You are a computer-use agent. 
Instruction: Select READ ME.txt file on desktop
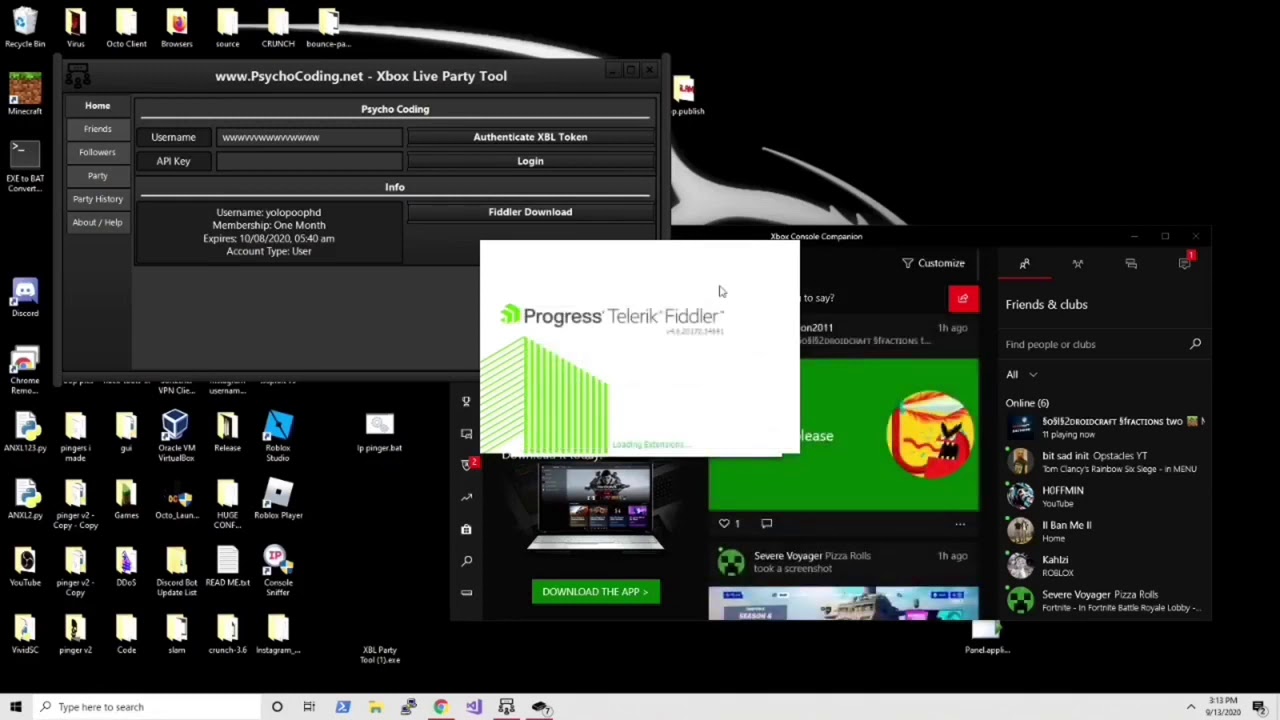[227, 566]
